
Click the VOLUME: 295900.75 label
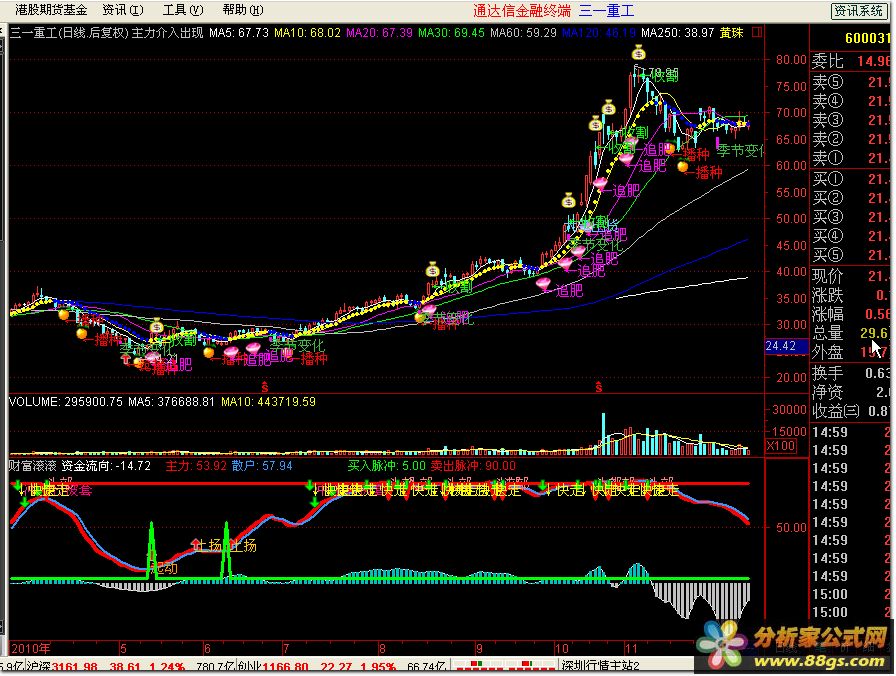pos(66,402)
